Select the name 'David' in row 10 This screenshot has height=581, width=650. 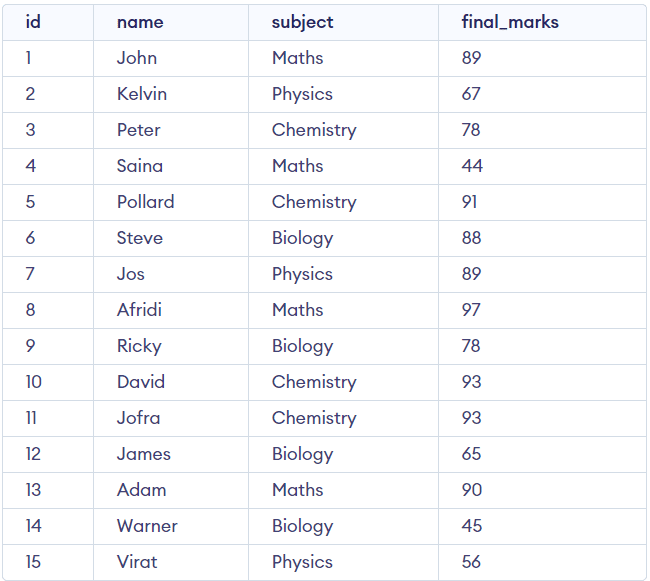click(x=141, y=382)
